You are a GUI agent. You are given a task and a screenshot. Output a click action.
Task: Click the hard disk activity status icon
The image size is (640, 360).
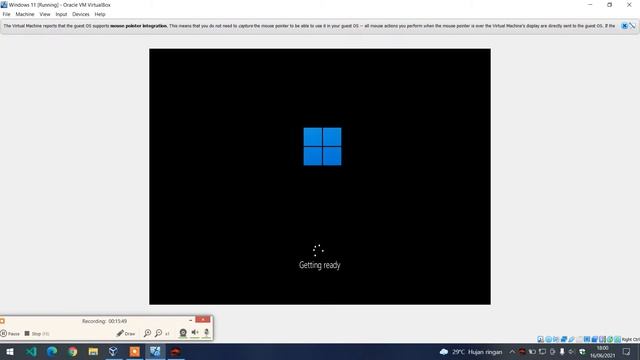pyautogui.click(x=541, y=339)
